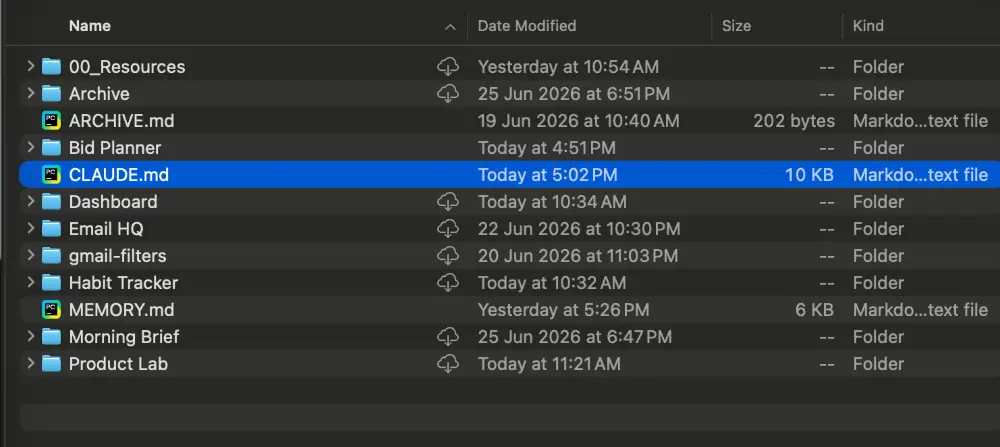Sort files by Date Modified column
Viewport: 1000px width, 447px height.
point(527,26)
